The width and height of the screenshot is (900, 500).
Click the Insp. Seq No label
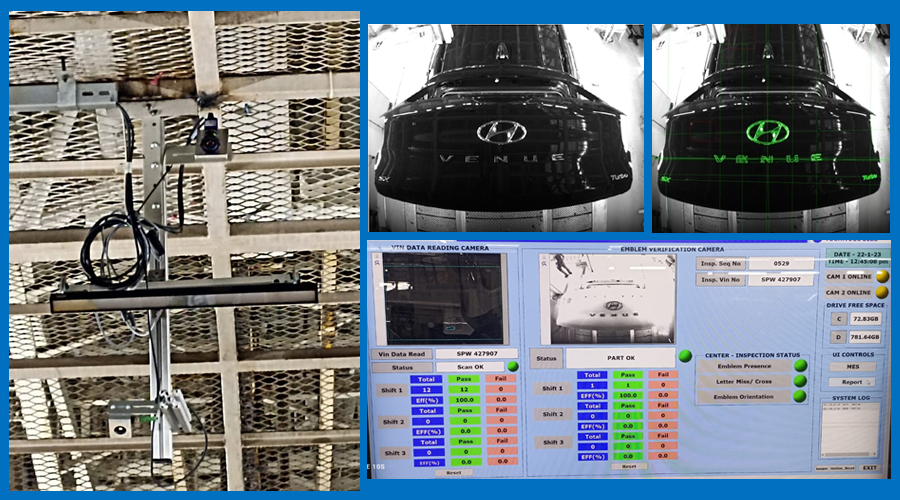point(721,263)
